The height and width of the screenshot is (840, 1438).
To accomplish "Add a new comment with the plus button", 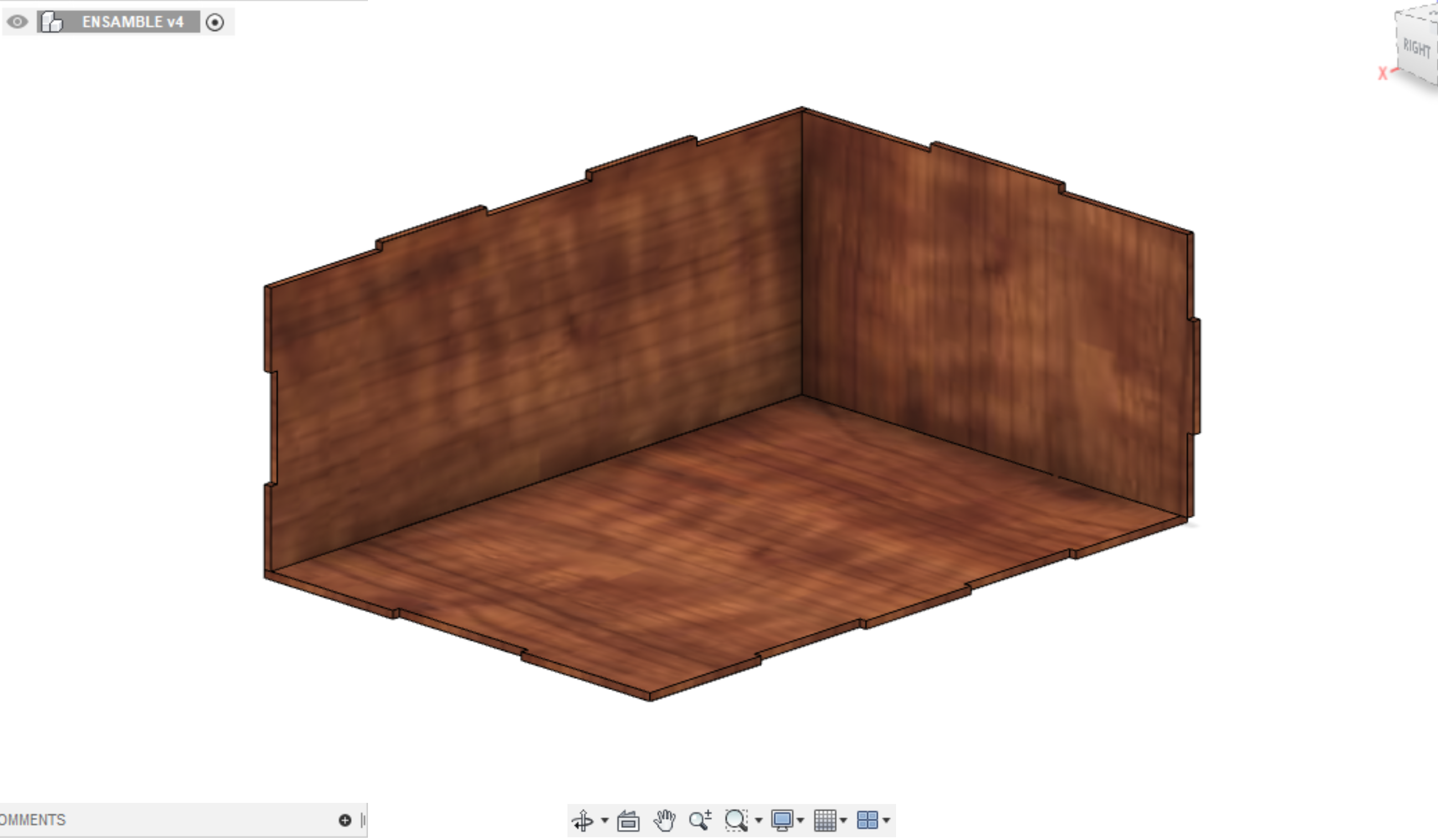I will coord(345,820).
